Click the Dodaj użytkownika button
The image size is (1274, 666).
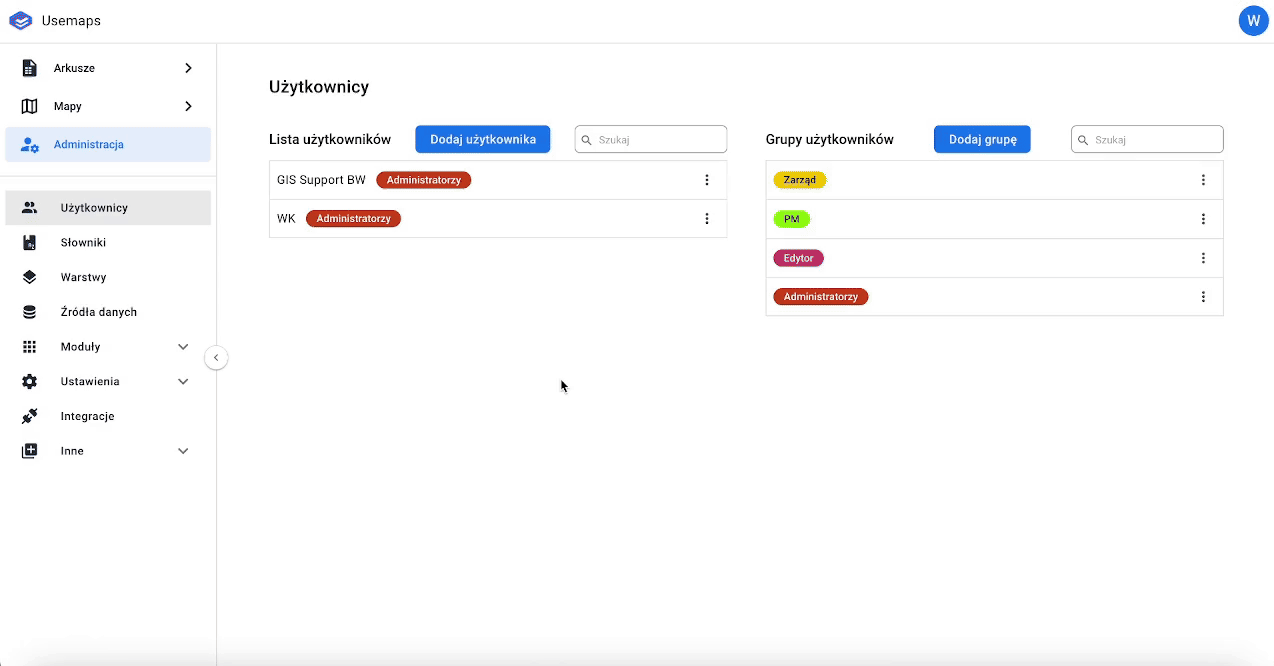pyautogui.click(x=482, y=139)
